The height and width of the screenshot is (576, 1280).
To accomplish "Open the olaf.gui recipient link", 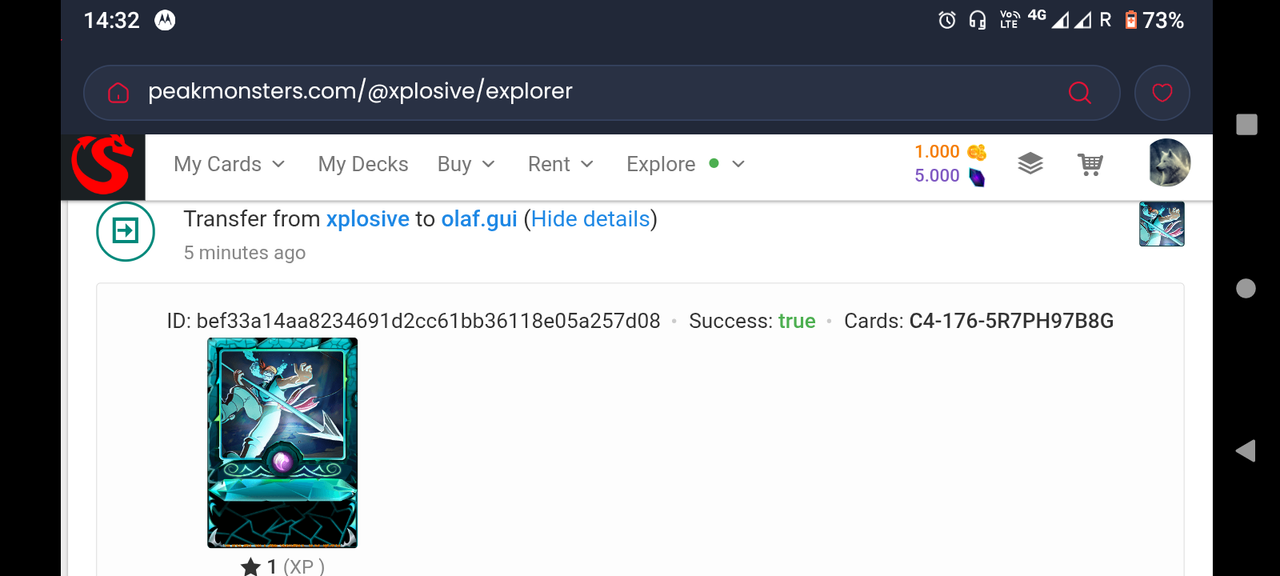I will (x=479, y=219).
